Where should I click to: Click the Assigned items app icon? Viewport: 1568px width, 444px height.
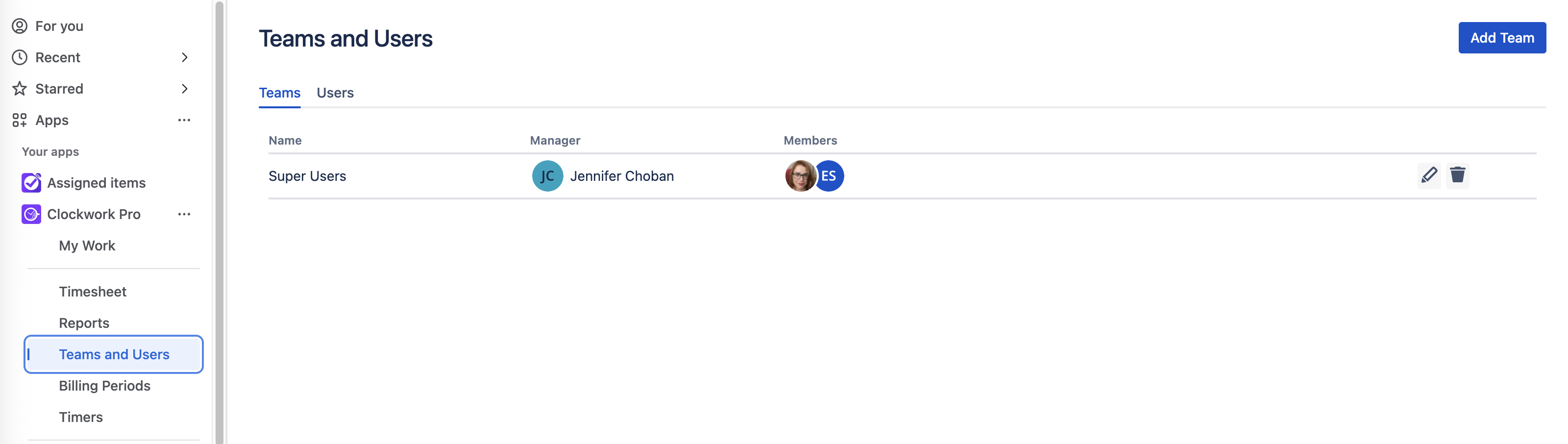(x=31, y=183)
